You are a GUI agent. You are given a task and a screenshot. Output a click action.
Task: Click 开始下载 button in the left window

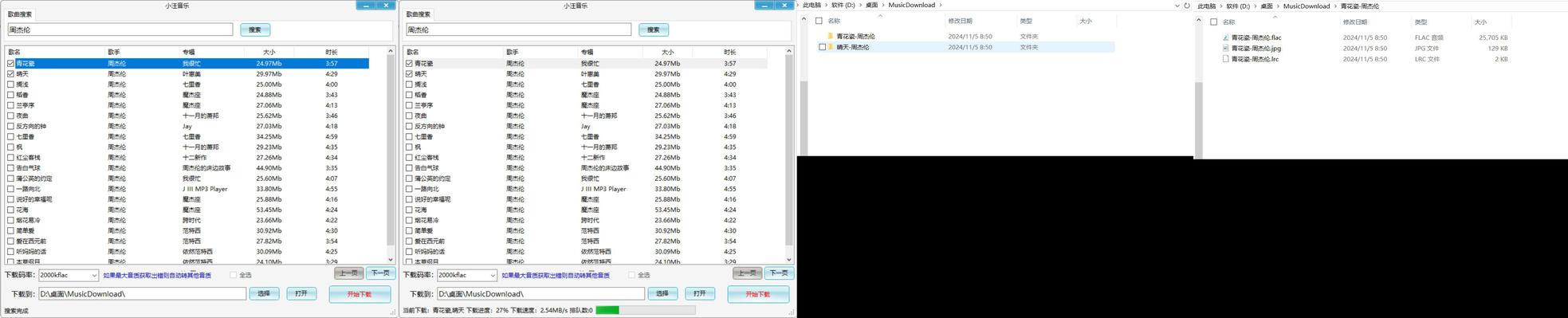(360, 294)
